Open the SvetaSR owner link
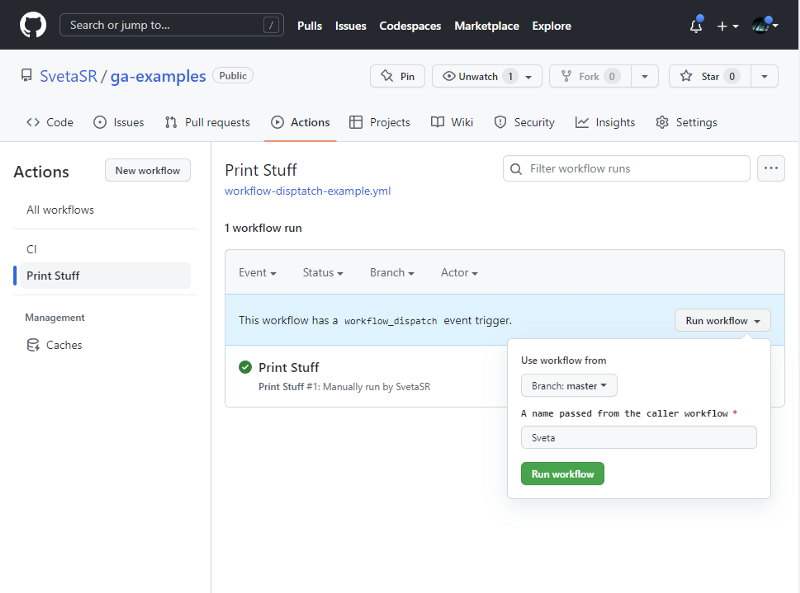The width and height of the screenshot is (800, 593). pyautogui.click(x=68, y=76)
